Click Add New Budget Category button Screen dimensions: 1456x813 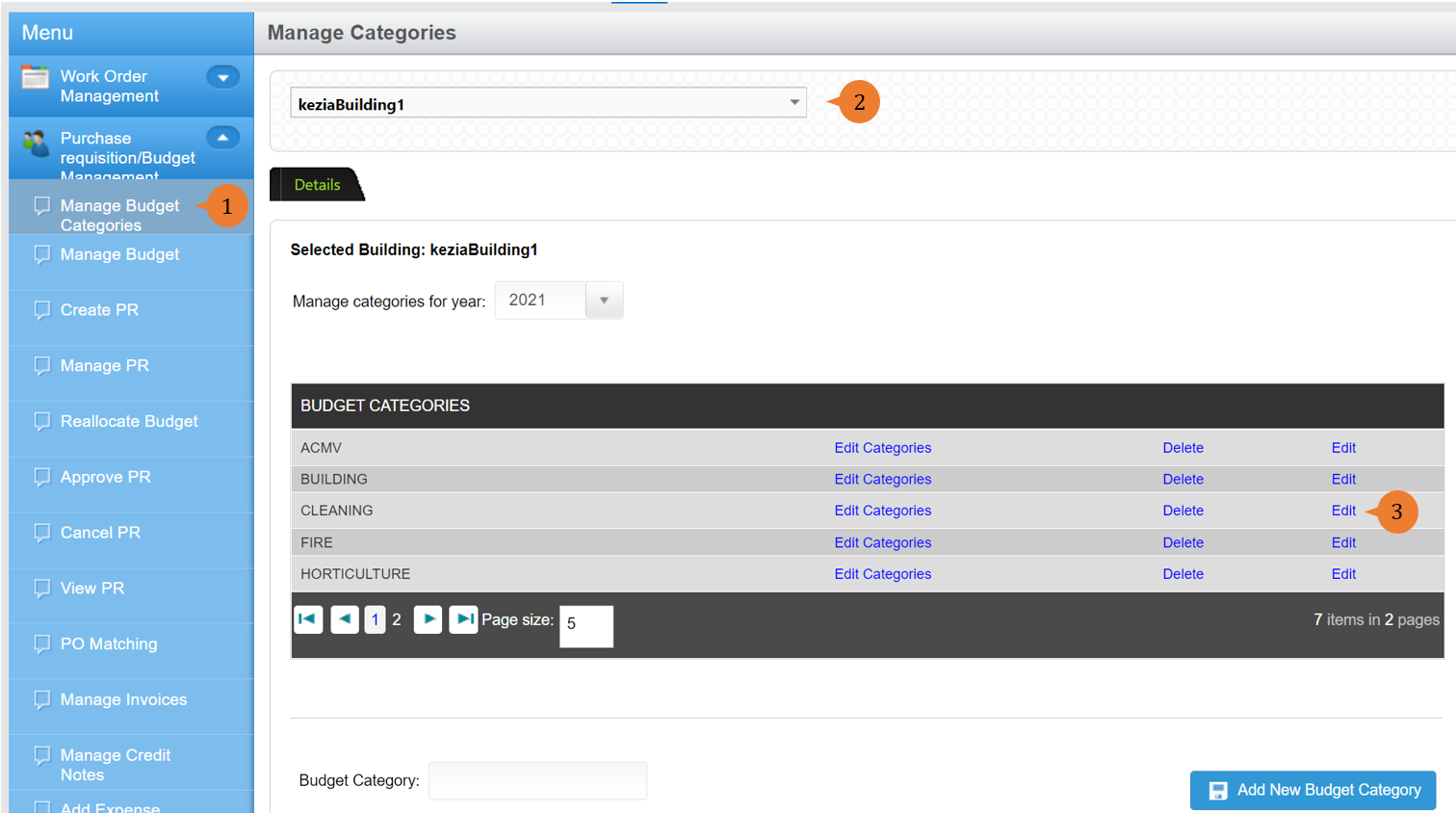[1313, 790]
